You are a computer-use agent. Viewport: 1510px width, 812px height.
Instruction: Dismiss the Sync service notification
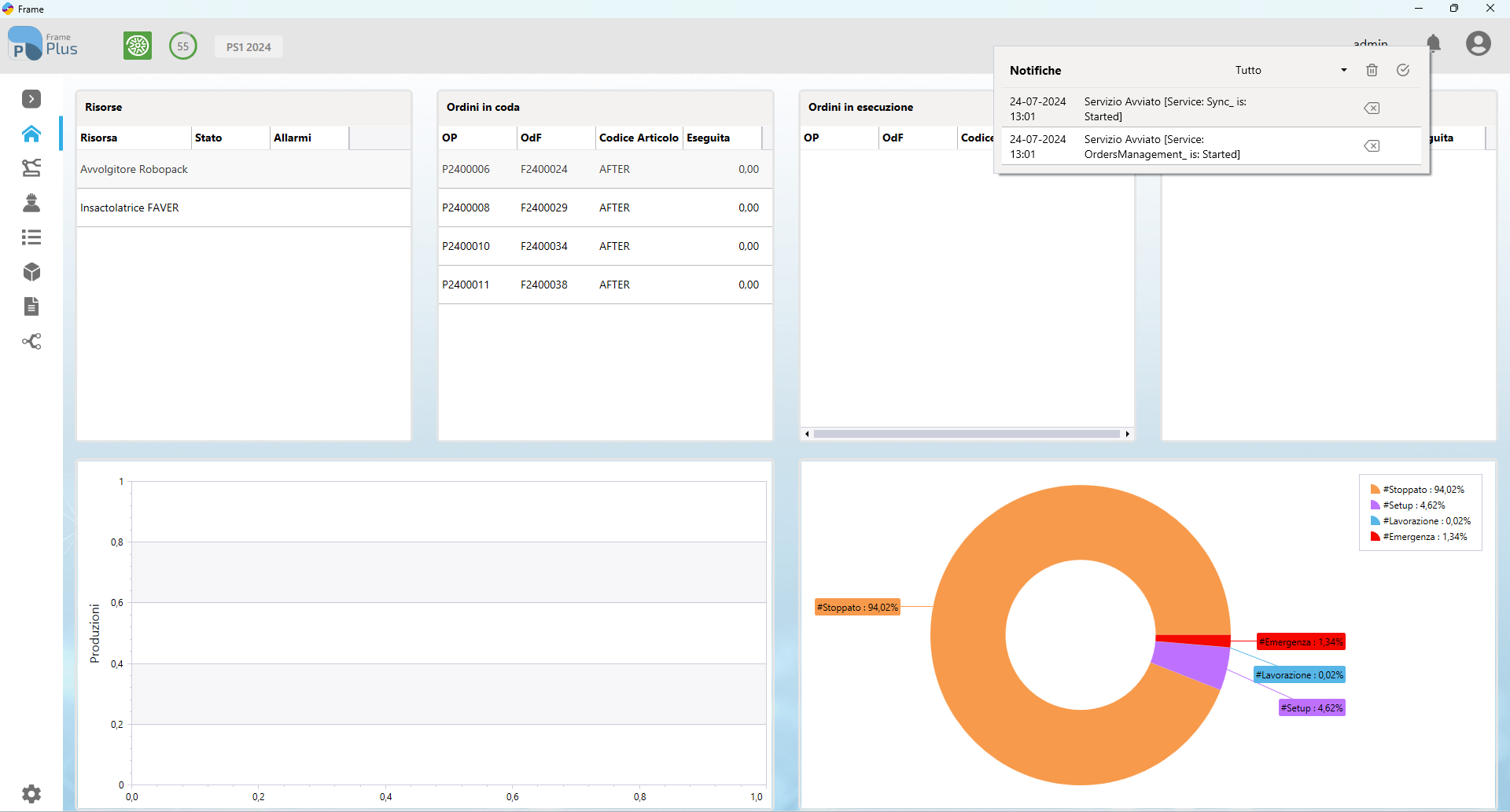1372,108
